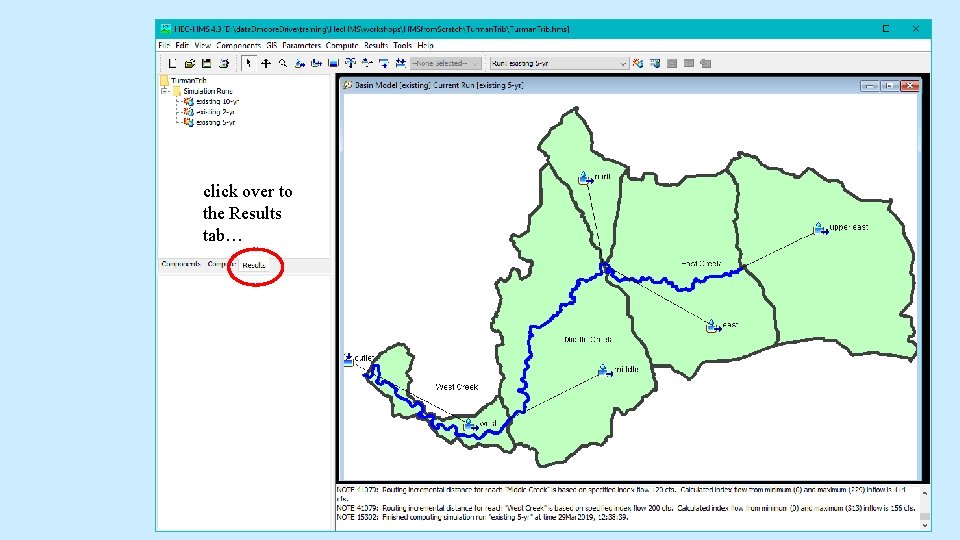Viewport: 960px width, 540px height.
Task: Select the TurmanTrib project folder
Action: coord(183,80)
